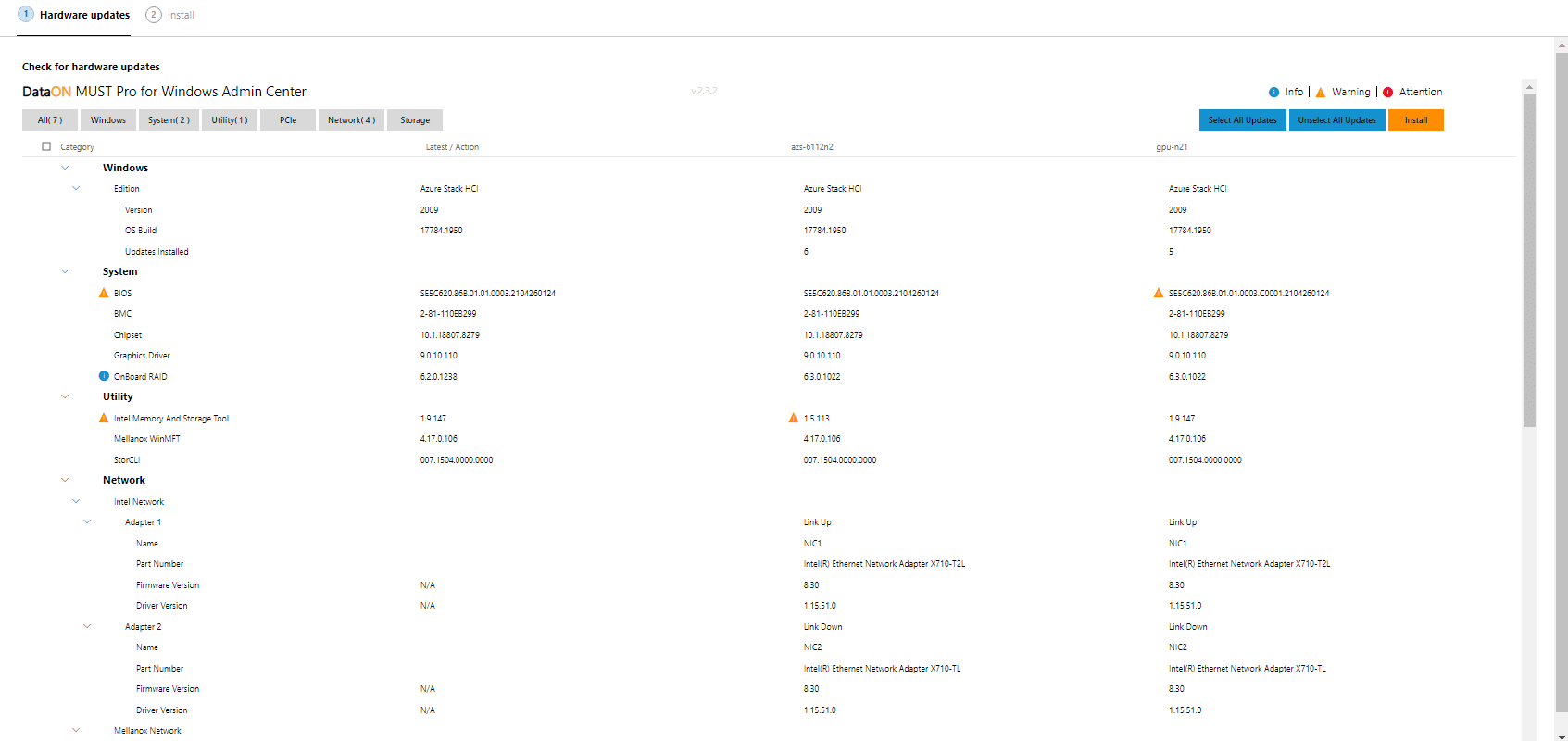Click the Chipset row label
This screenshot has width=1568, height=741.
pyautogui.click(x=128, y=334)
